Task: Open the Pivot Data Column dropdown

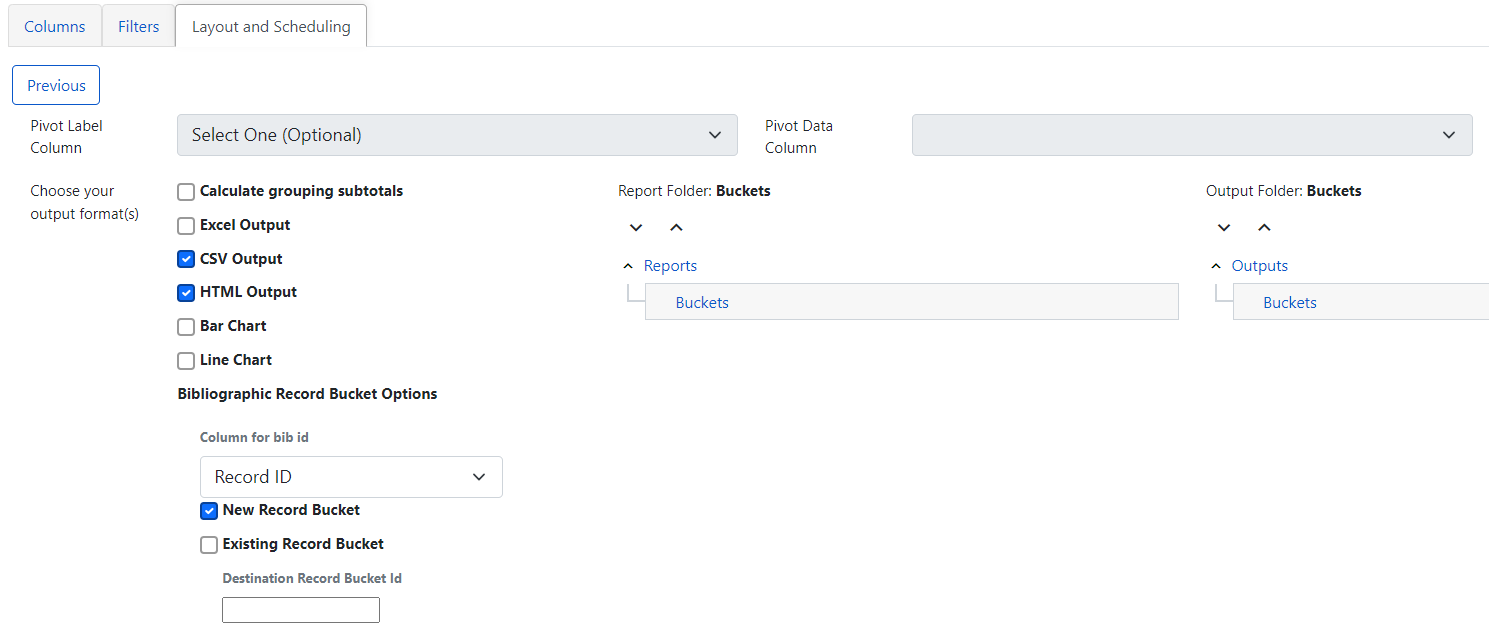Action: pos(1191,134)
